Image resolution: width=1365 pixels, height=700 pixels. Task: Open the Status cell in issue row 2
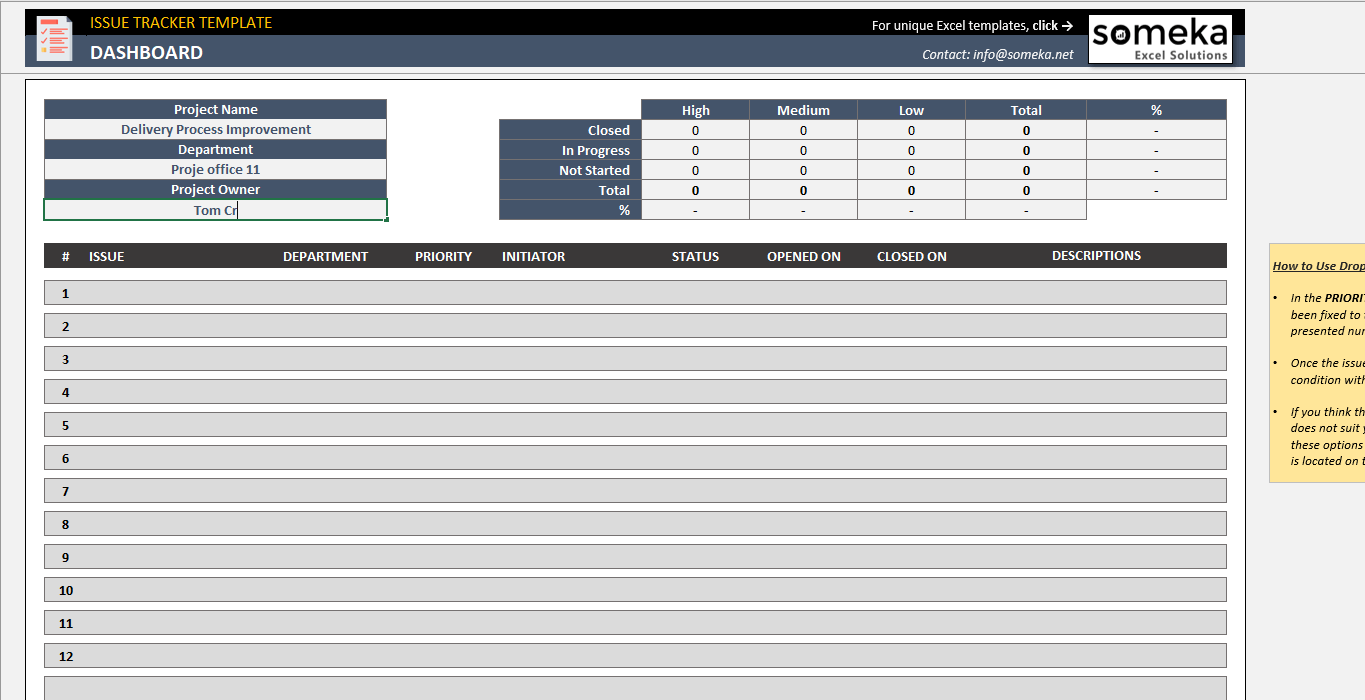pyautogui.click(x=695, y=326)
